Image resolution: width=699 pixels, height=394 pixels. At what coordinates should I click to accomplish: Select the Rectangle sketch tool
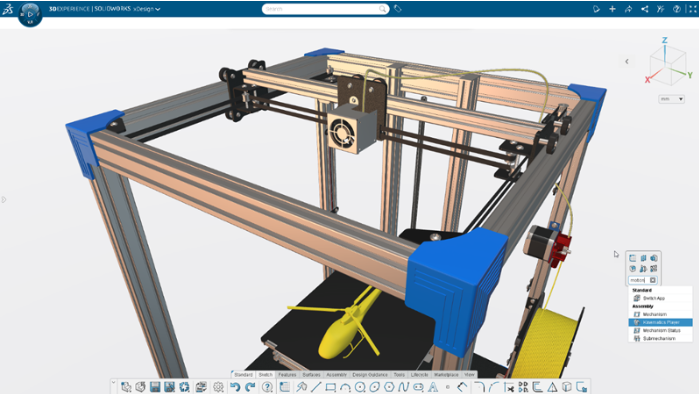click(x=330, y=387)
